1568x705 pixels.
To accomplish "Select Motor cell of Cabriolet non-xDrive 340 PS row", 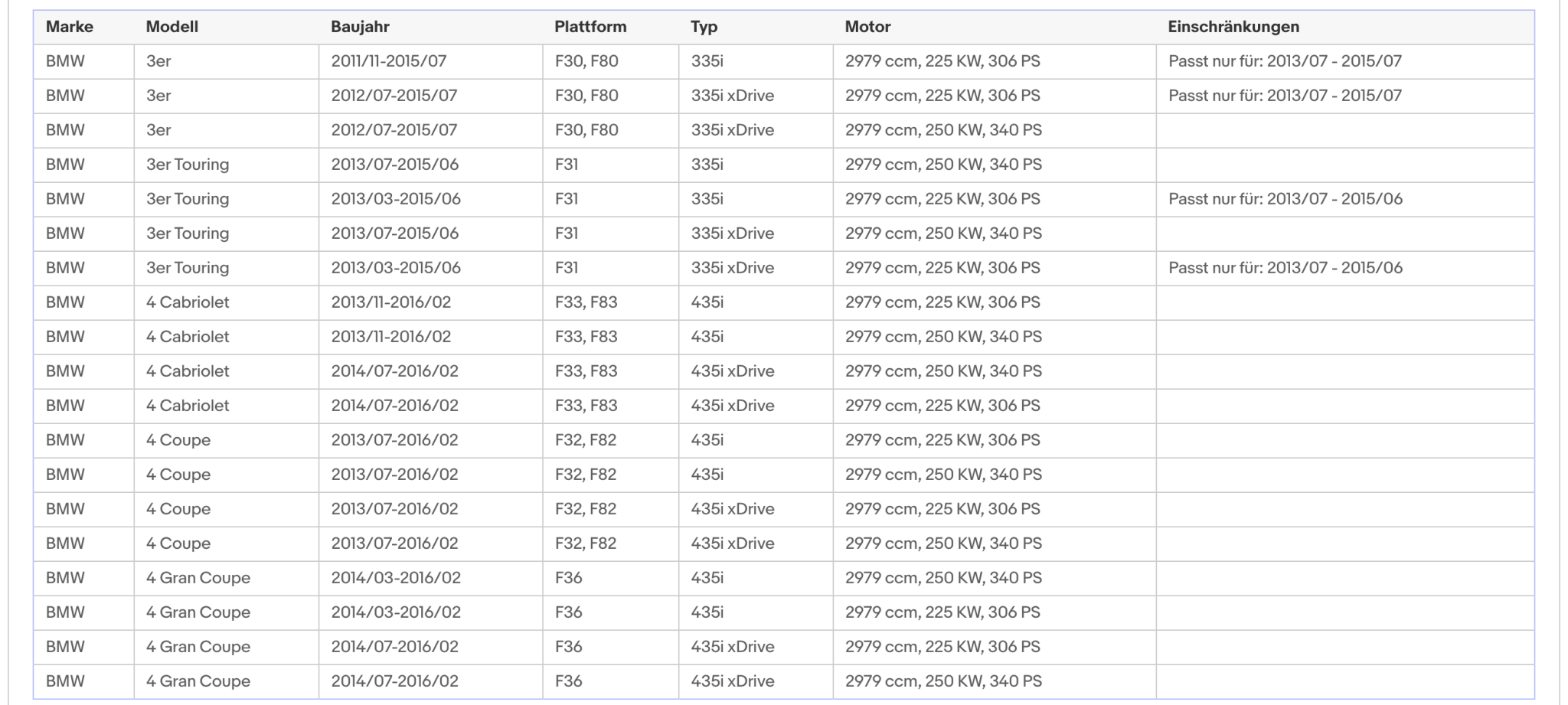I will coord(943,337).
